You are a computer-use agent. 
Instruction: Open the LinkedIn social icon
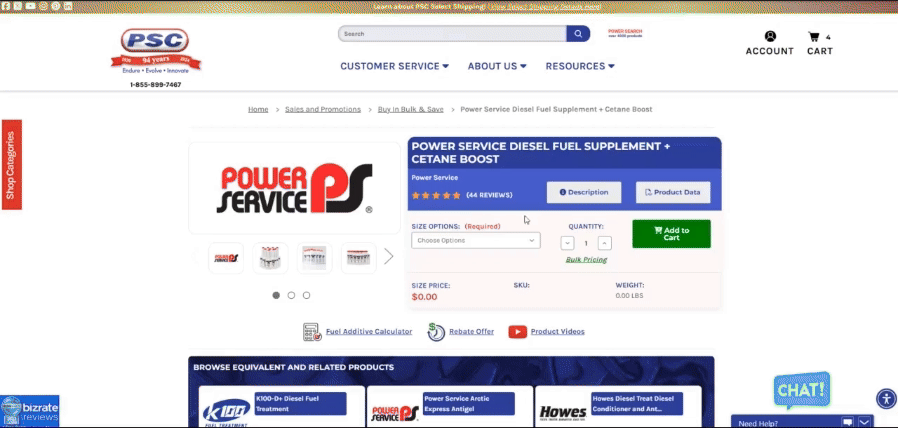pyautogui.click(x=68, y=6)
